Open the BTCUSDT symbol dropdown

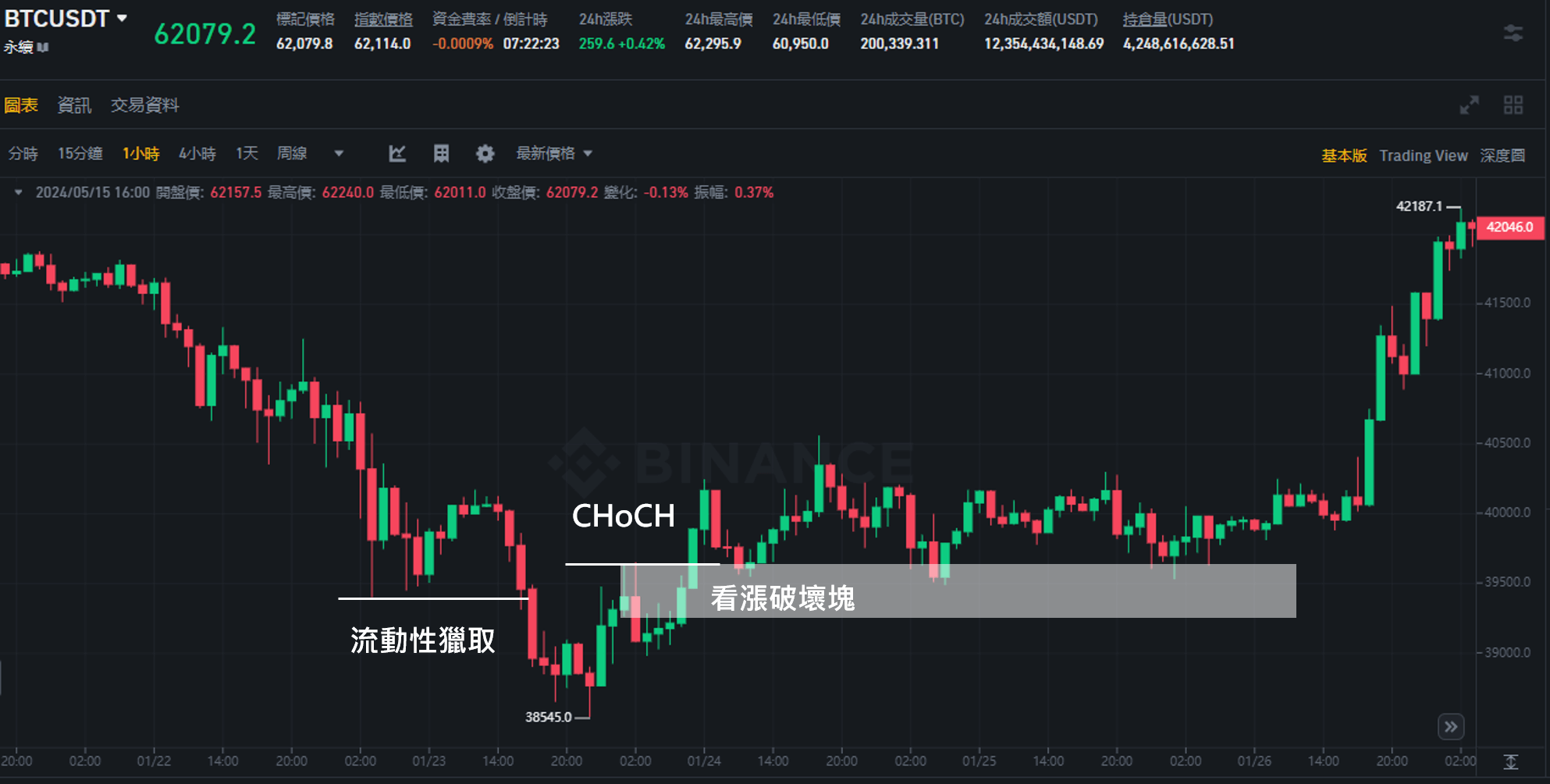coord(121,19)
